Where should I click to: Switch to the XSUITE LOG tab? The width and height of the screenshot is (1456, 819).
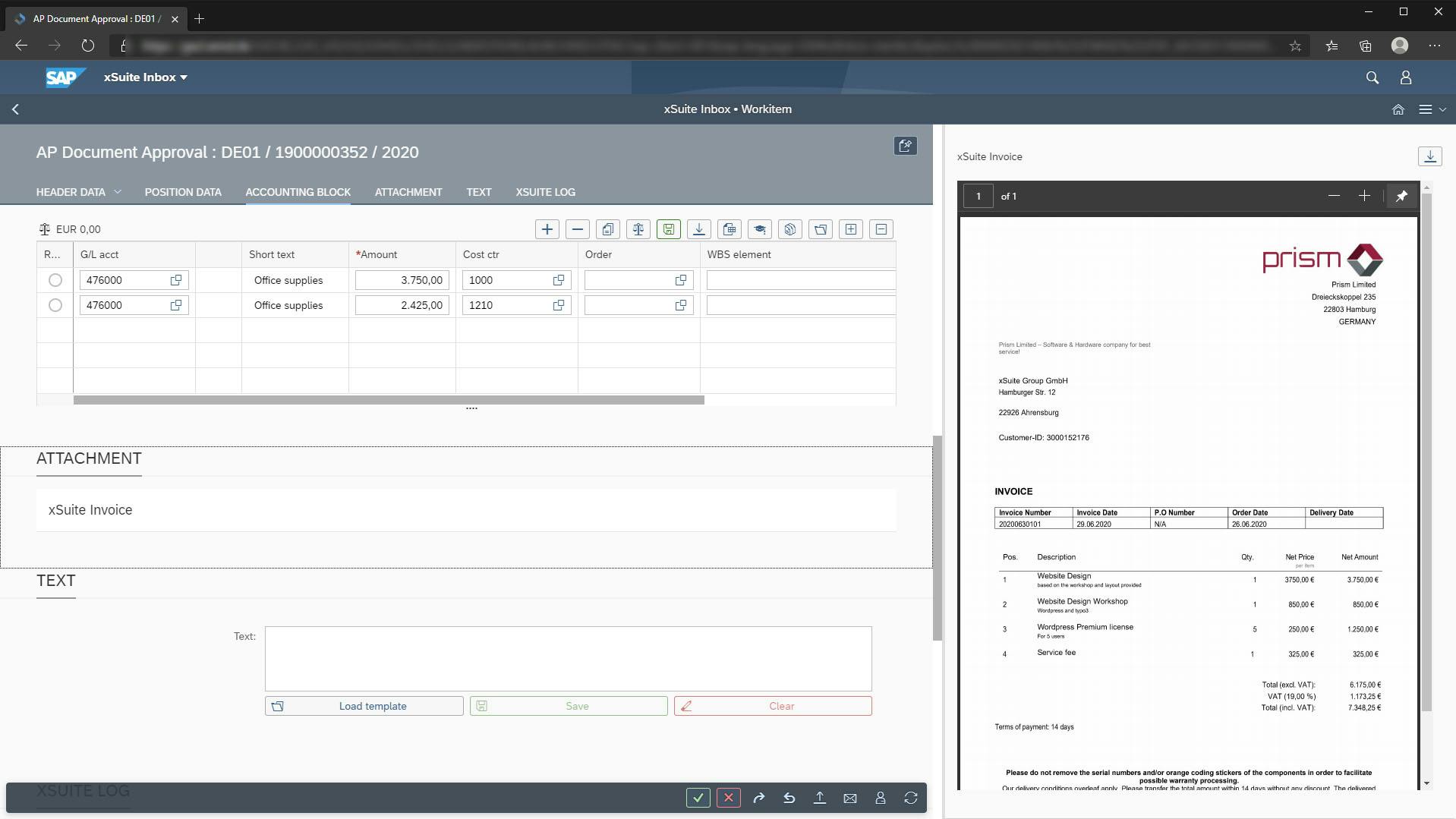click(545, 192)
